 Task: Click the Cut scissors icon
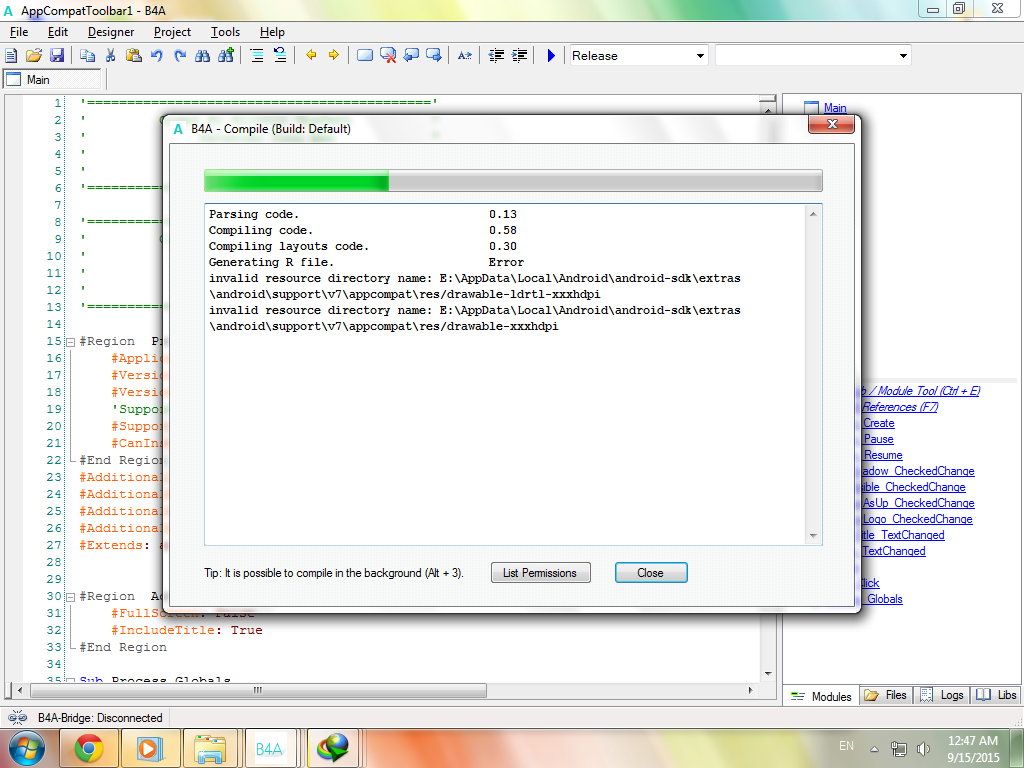[x=110, y=56]
